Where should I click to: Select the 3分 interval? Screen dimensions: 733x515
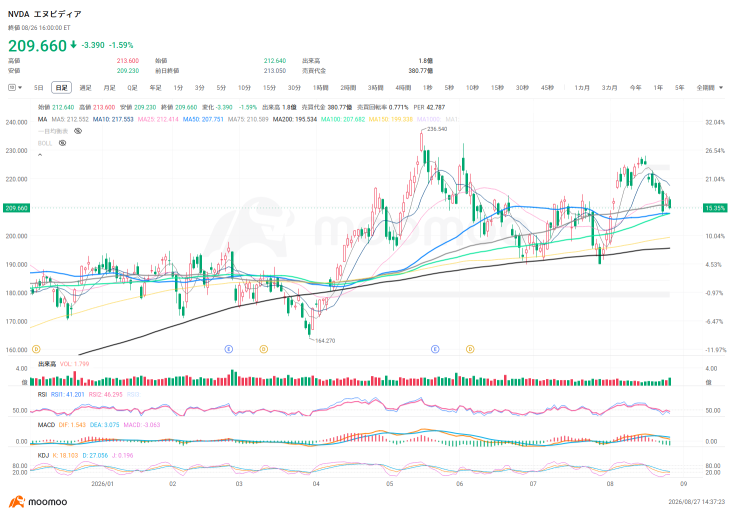[x=200, y=87]
